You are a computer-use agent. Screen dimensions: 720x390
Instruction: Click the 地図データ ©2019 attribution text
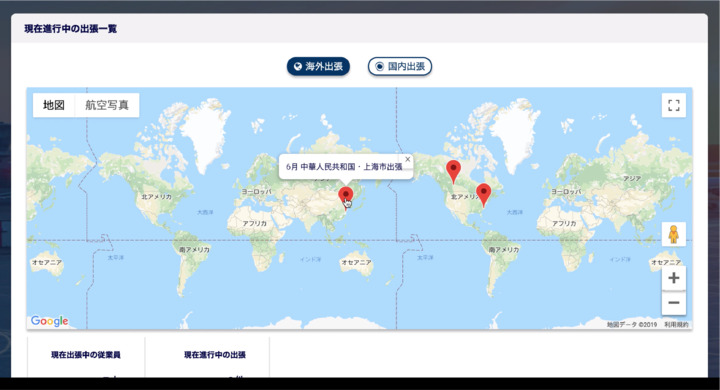pyautogui.click(x=632, y=325)
